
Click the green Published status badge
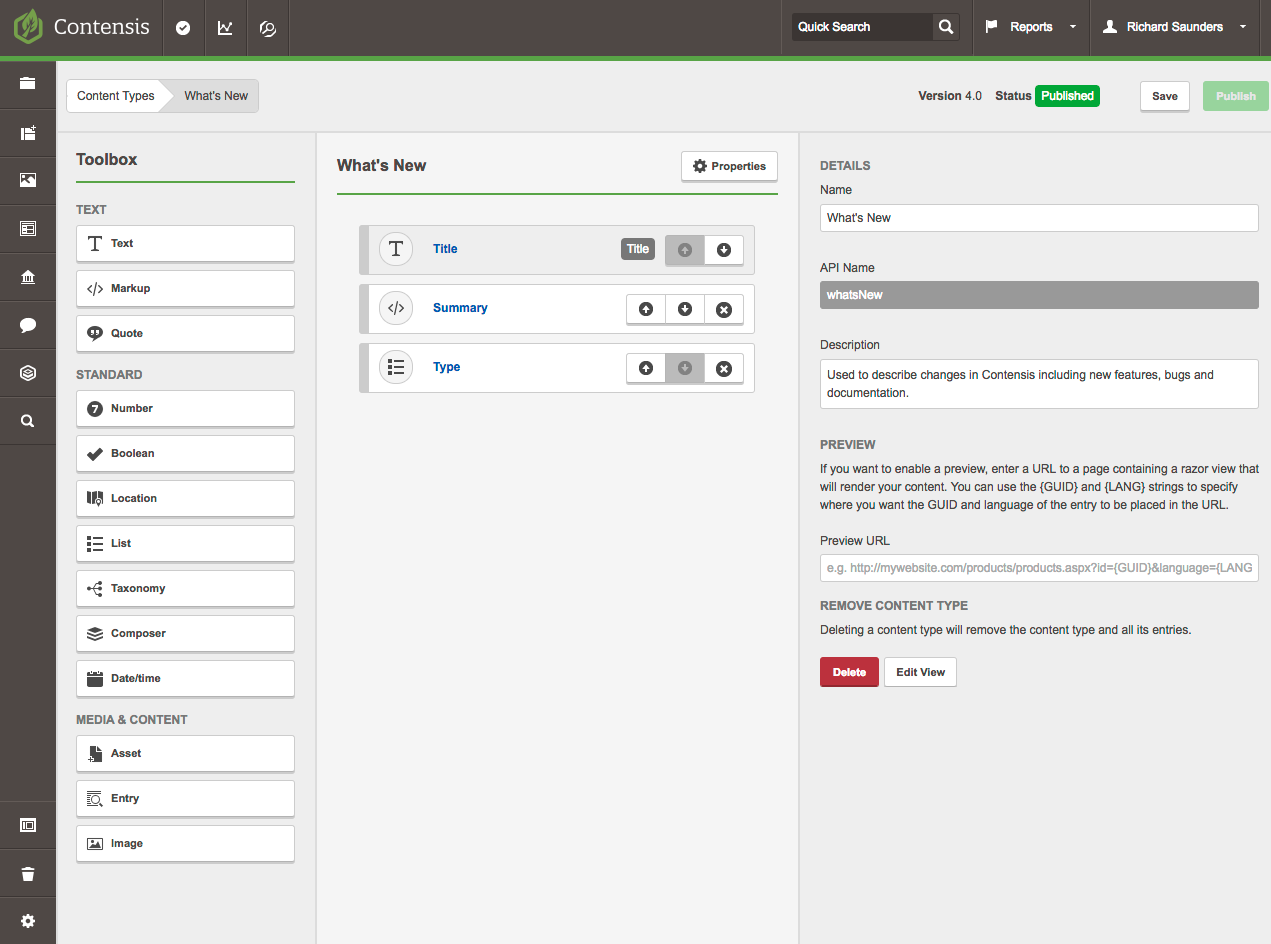(1067, 96)
